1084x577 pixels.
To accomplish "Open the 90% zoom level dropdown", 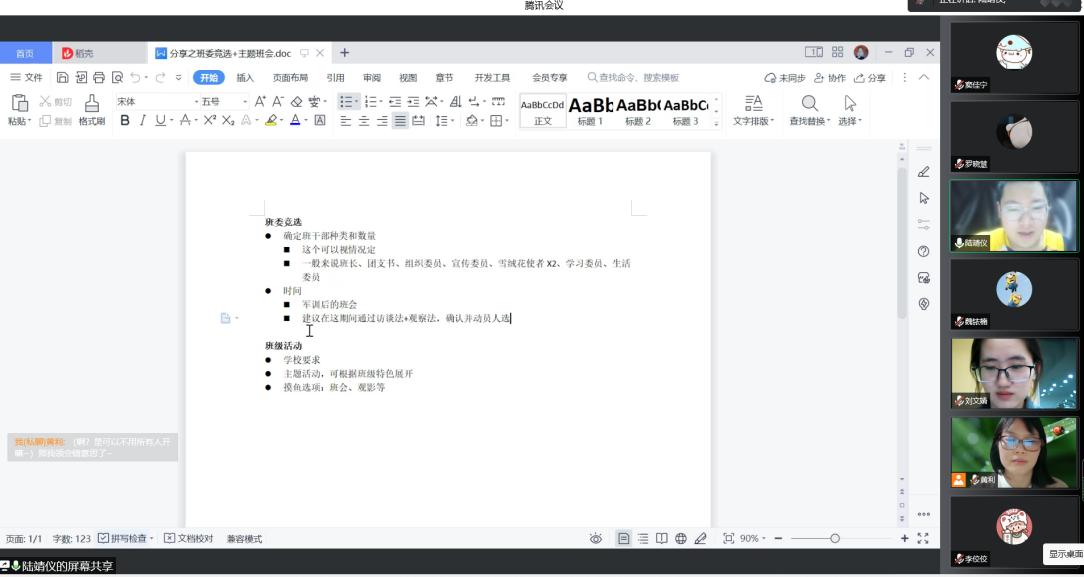I will [752, 538].
